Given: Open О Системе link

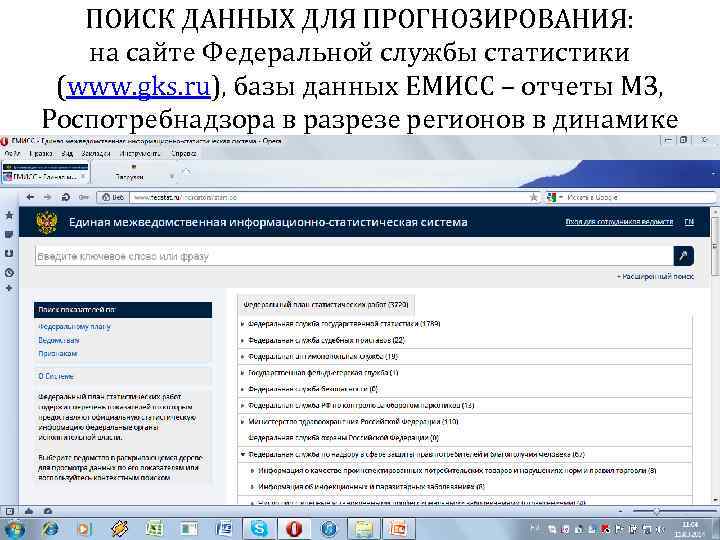Looking at the screenshot, I should pos(56,376).
